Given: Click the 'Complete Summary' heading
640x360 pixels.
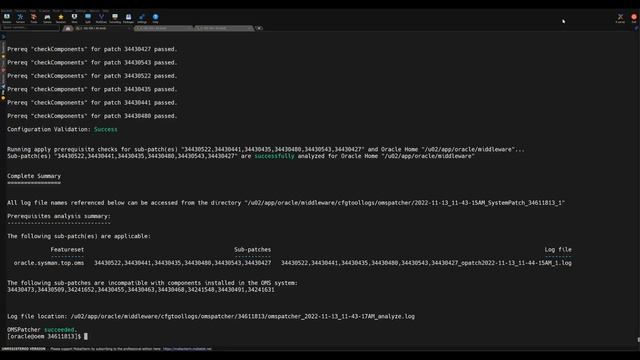Looking at the screenshot, I should coord(34,176).
